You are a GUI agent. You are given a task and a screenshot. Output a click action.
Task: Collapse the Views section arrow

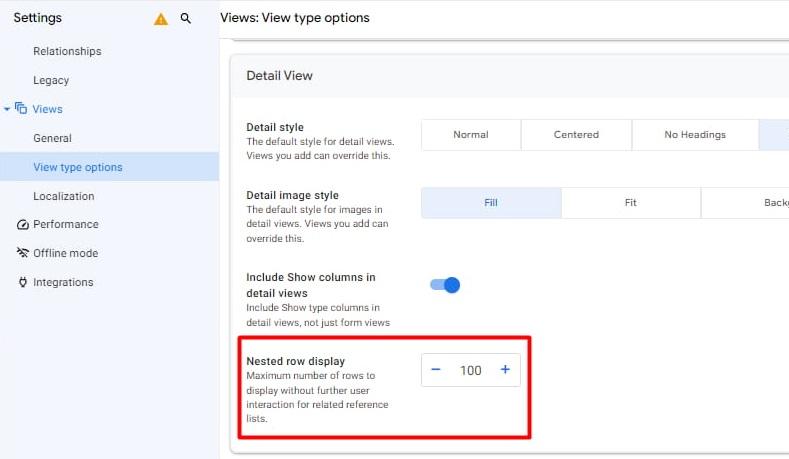point(8,109)
